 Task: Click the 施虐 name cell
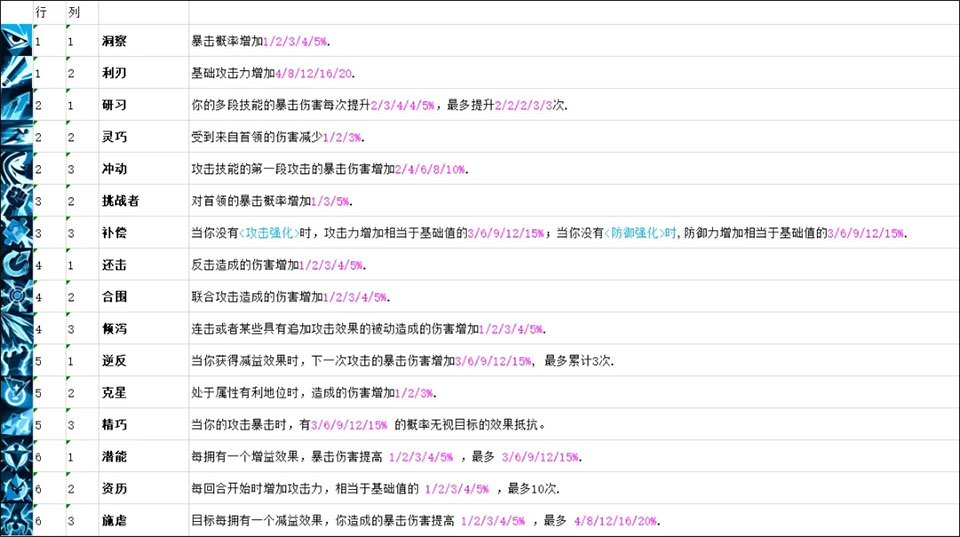pyautogui.click(x=143, y=520)
